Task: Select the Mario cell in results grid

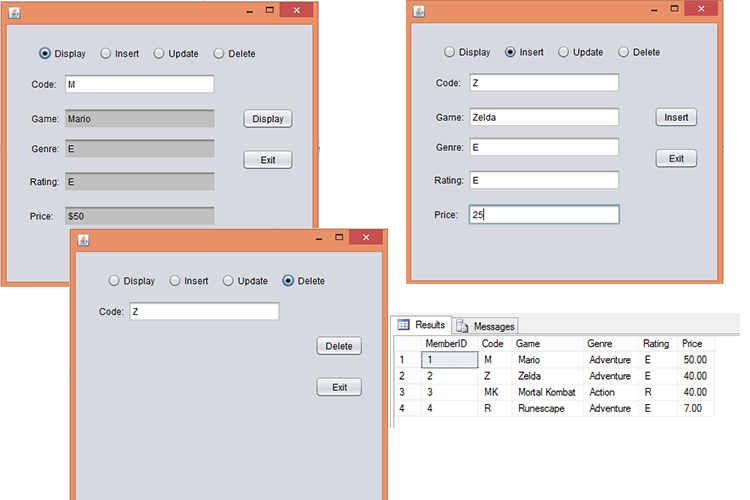Action: 547,360
